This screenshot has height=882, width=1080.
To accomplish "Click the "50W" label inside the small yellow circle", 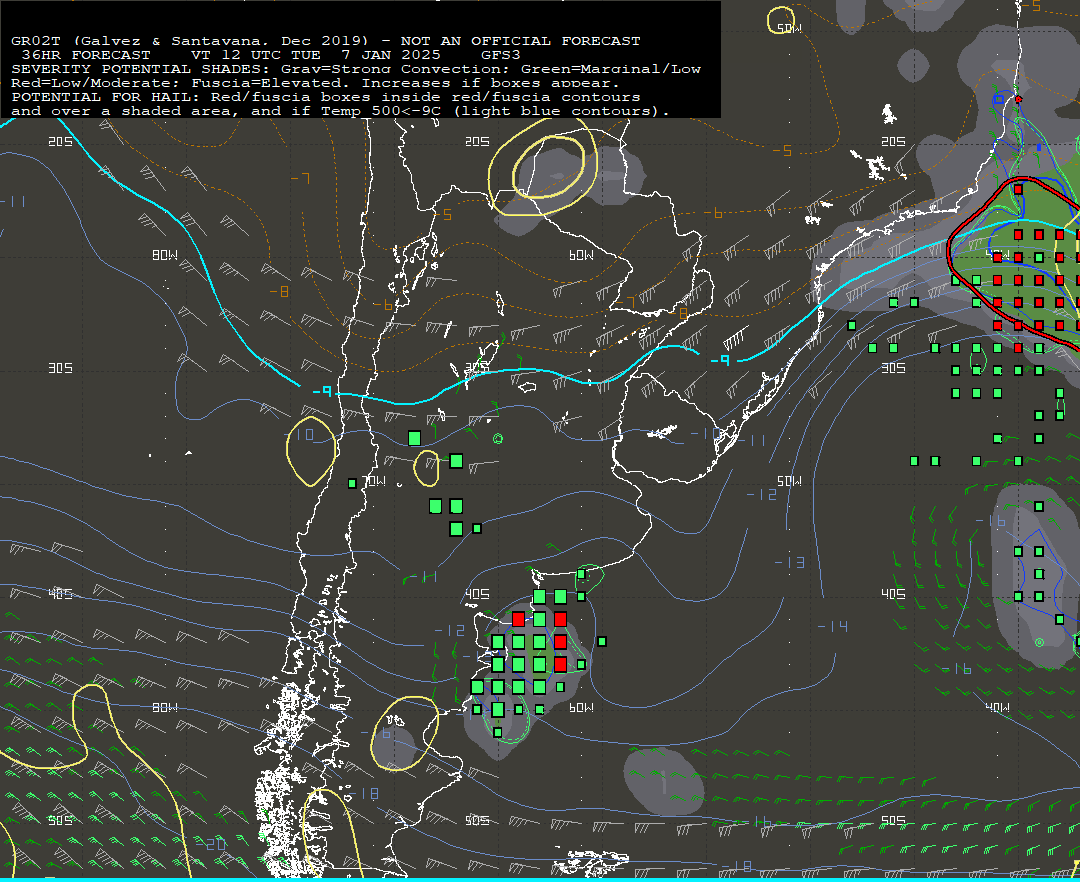I will [789, 28].
